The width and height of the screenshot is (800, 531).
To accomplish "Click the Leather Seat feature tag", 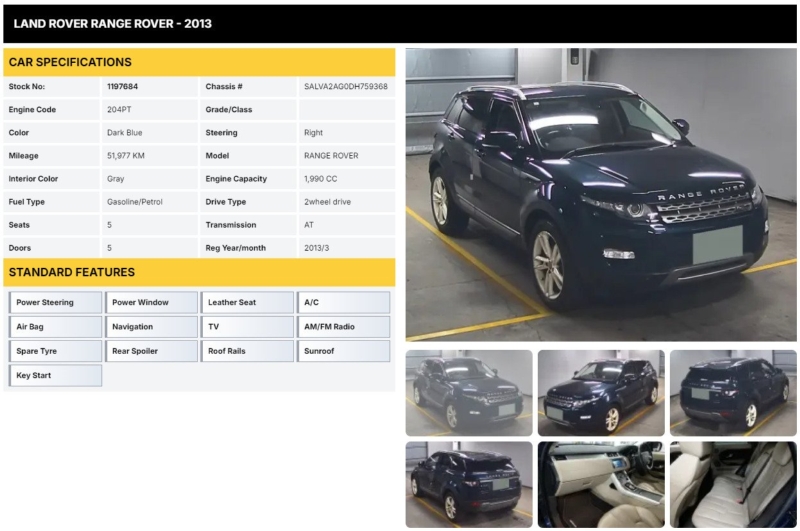I will pos(247,302).
